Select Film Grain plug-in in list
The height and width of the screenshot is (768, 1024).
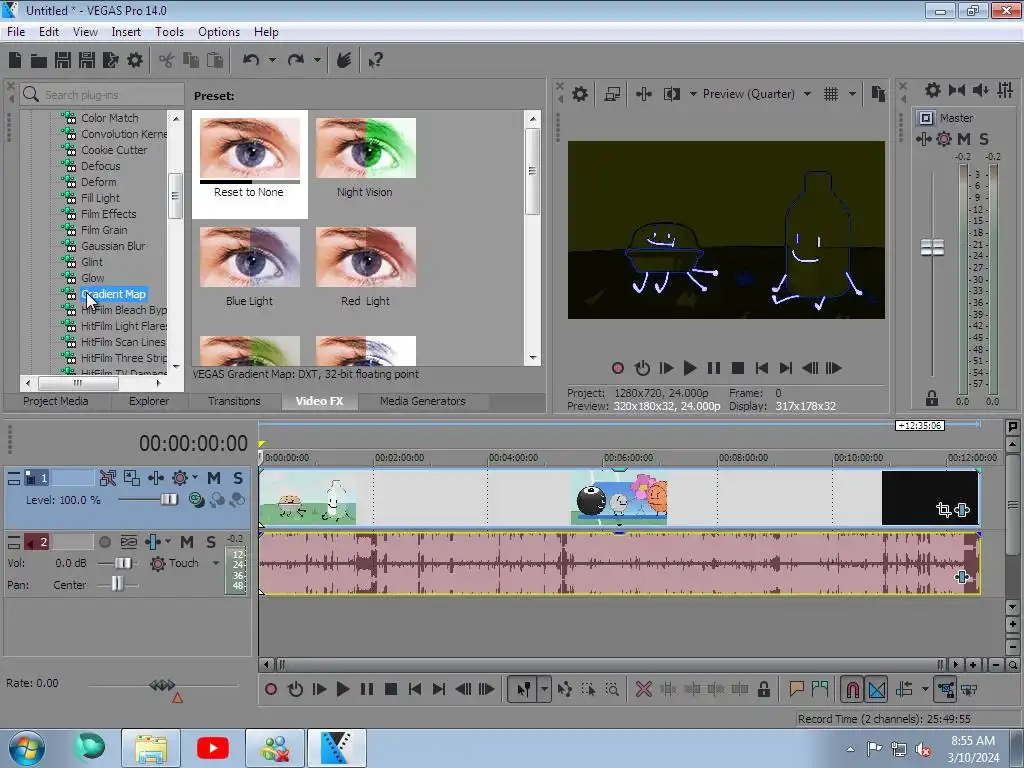(104, 230)
